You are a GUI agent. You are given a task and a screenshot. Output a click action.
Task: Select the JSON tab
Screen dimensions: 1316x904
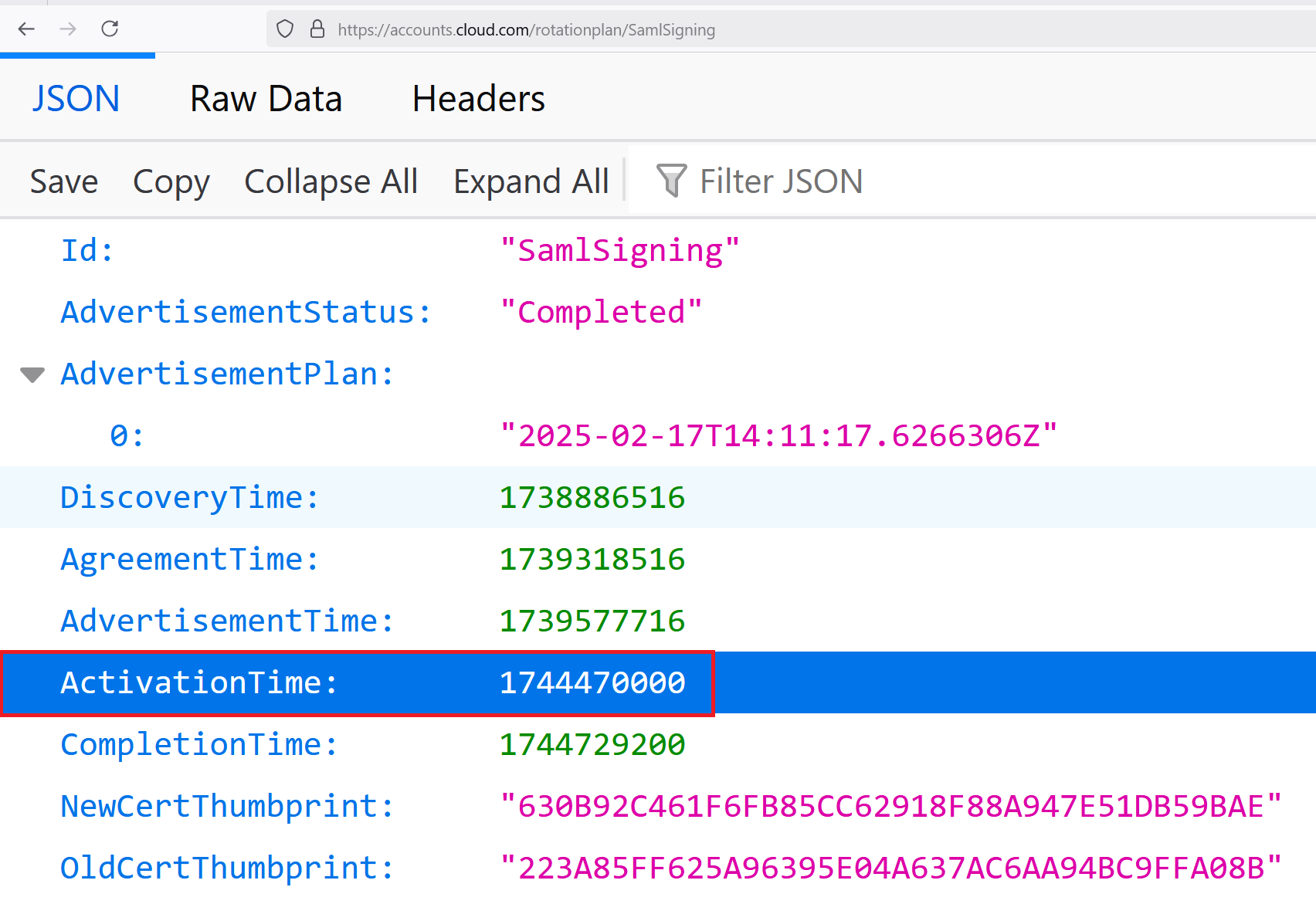76,99
